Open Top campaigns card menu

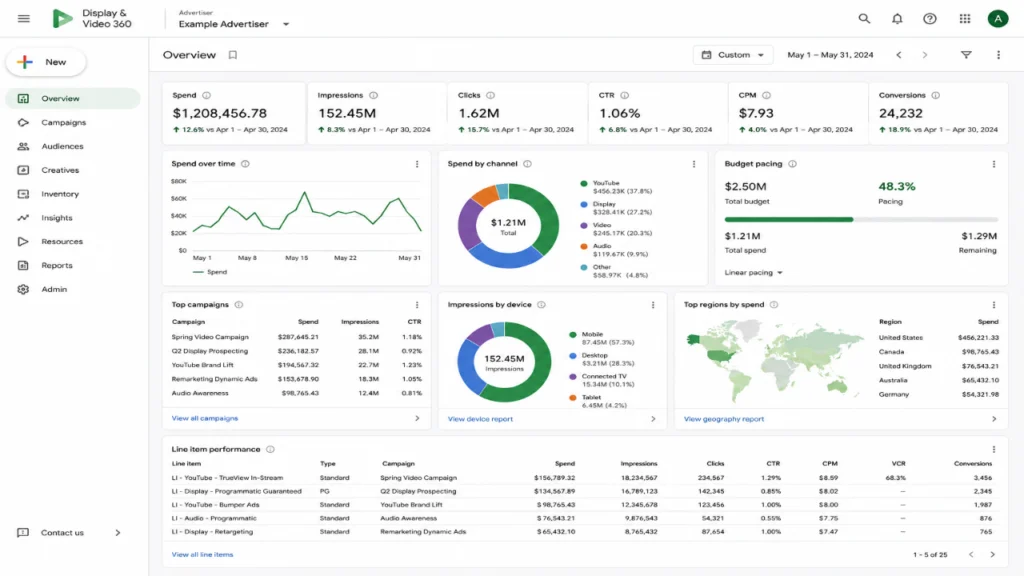417,305
